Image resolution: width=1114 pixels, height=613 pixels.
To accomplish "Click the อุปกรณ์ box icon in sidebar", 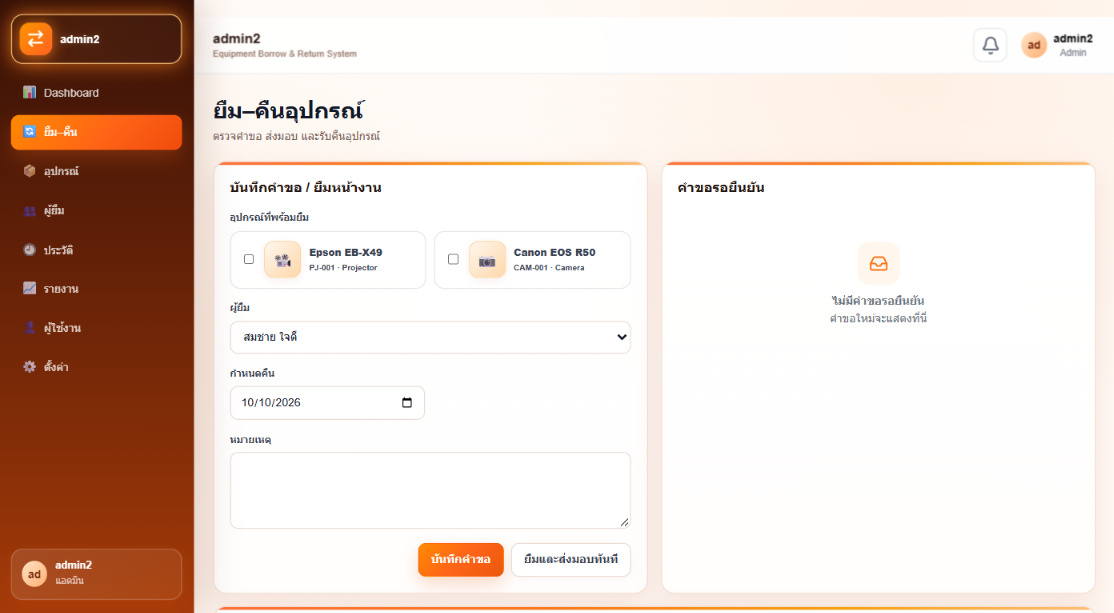I will tap(29, 170).
